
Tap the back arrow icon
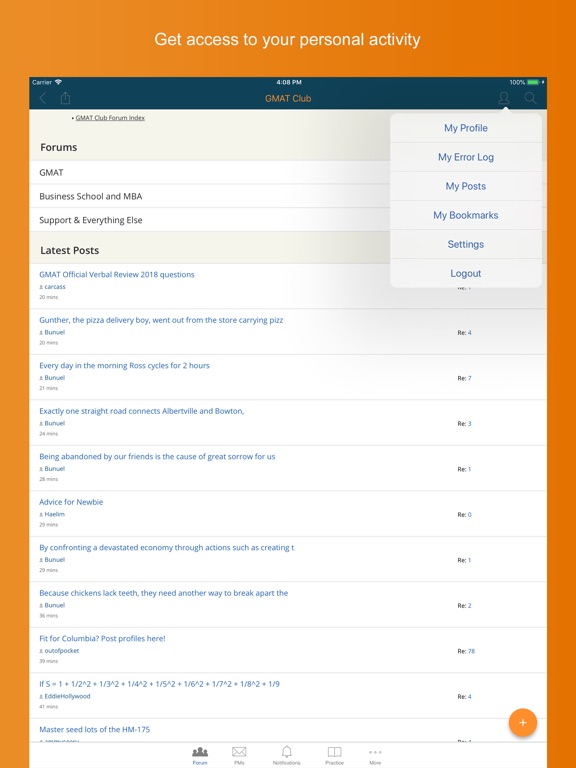point(43,98)
